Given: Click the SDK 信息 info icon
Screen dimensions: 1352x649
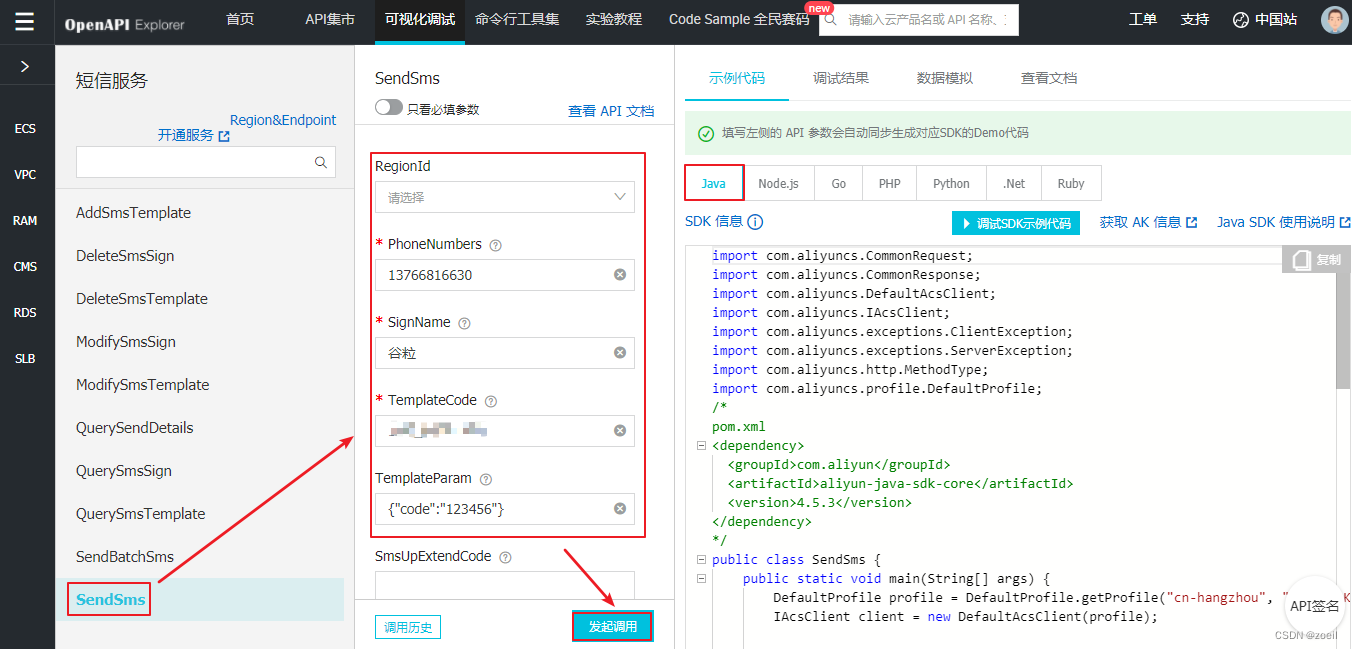Looking at the screenshot, I should (x=755, y=222).
